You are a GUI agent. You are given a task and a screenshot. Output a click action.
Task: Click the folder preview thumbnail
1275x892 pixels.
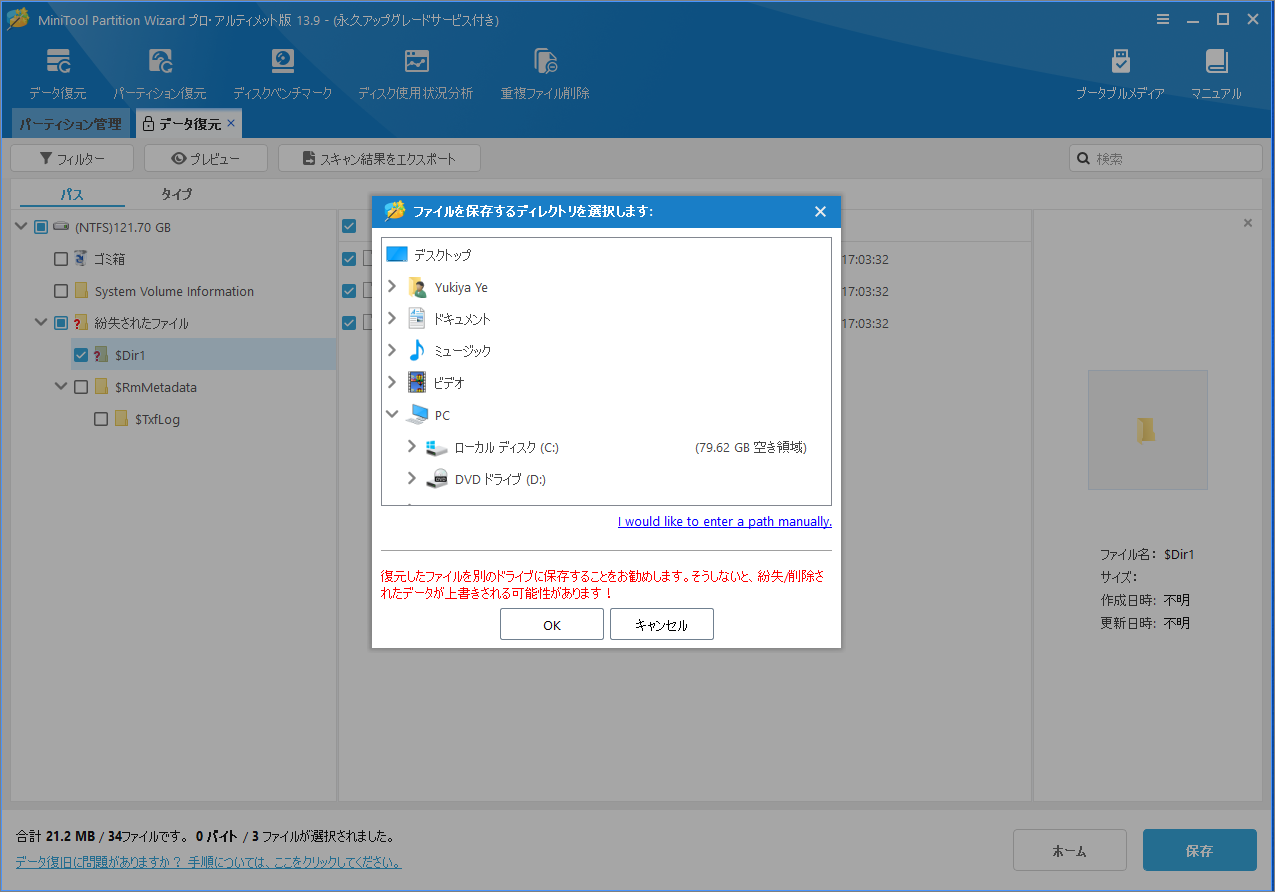click(x=1147, y=430)
